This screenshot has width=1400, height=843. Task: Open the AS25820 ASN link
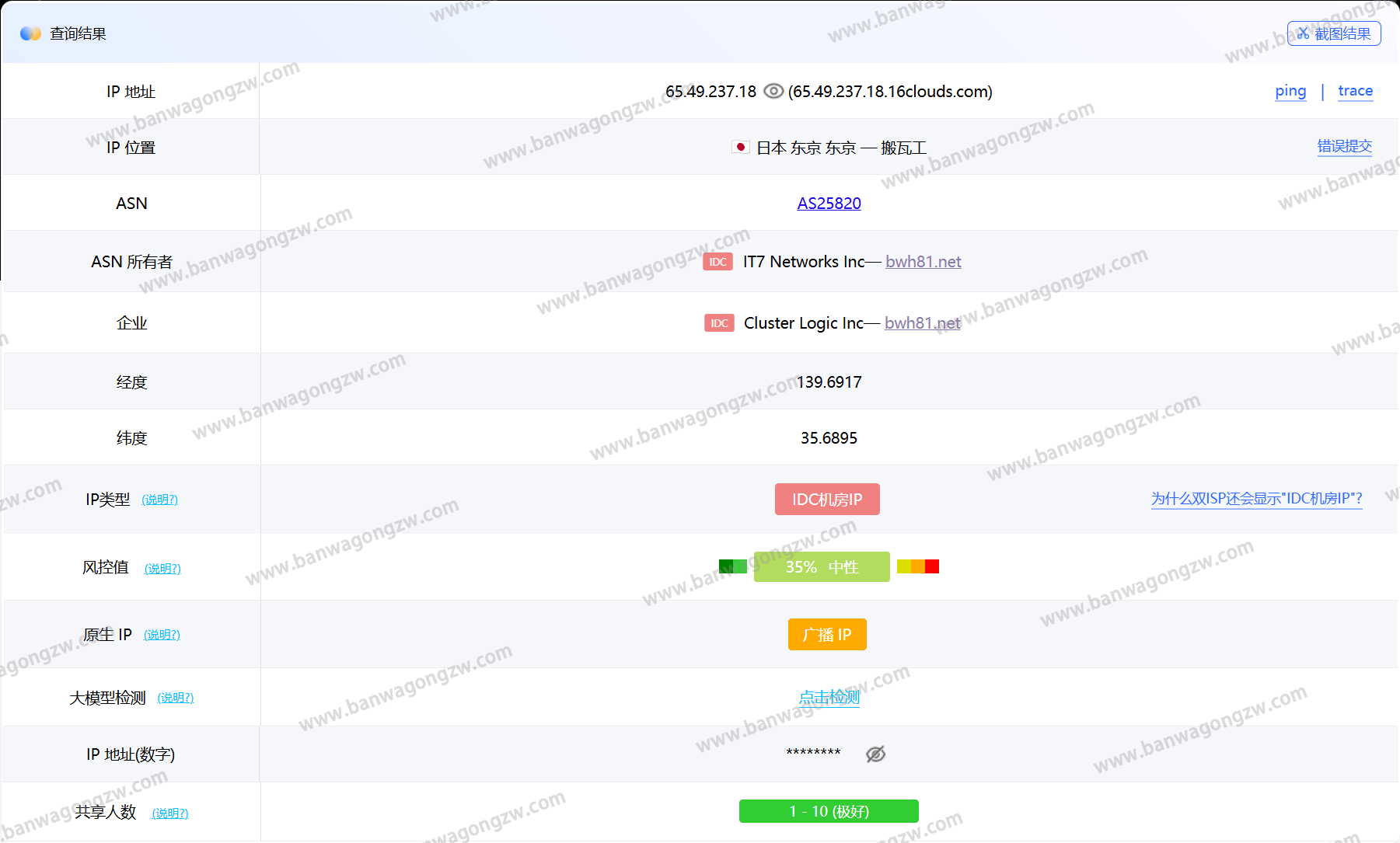(x=829, y=204)
